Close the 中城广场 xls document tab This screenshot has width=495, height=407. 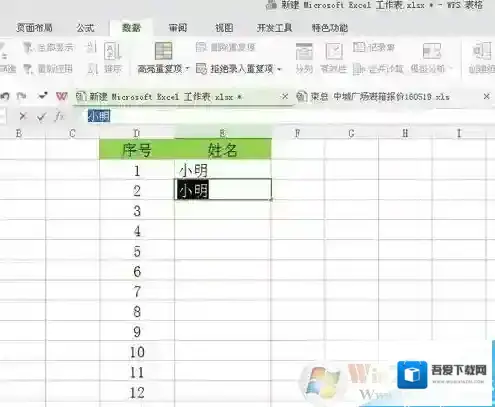coord(486,96)
